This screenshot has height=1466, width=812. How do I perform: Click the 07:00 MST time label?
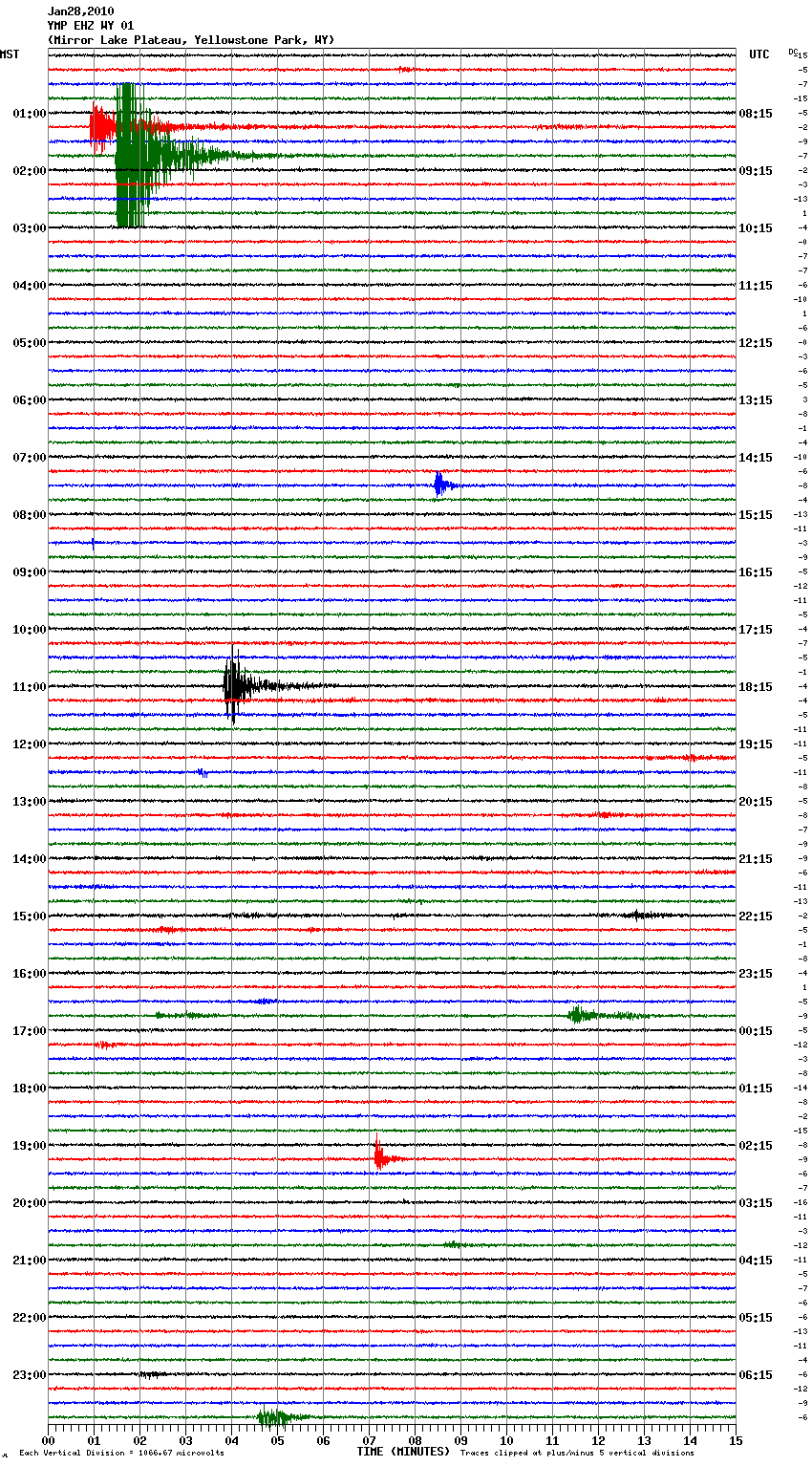[30, 458]
